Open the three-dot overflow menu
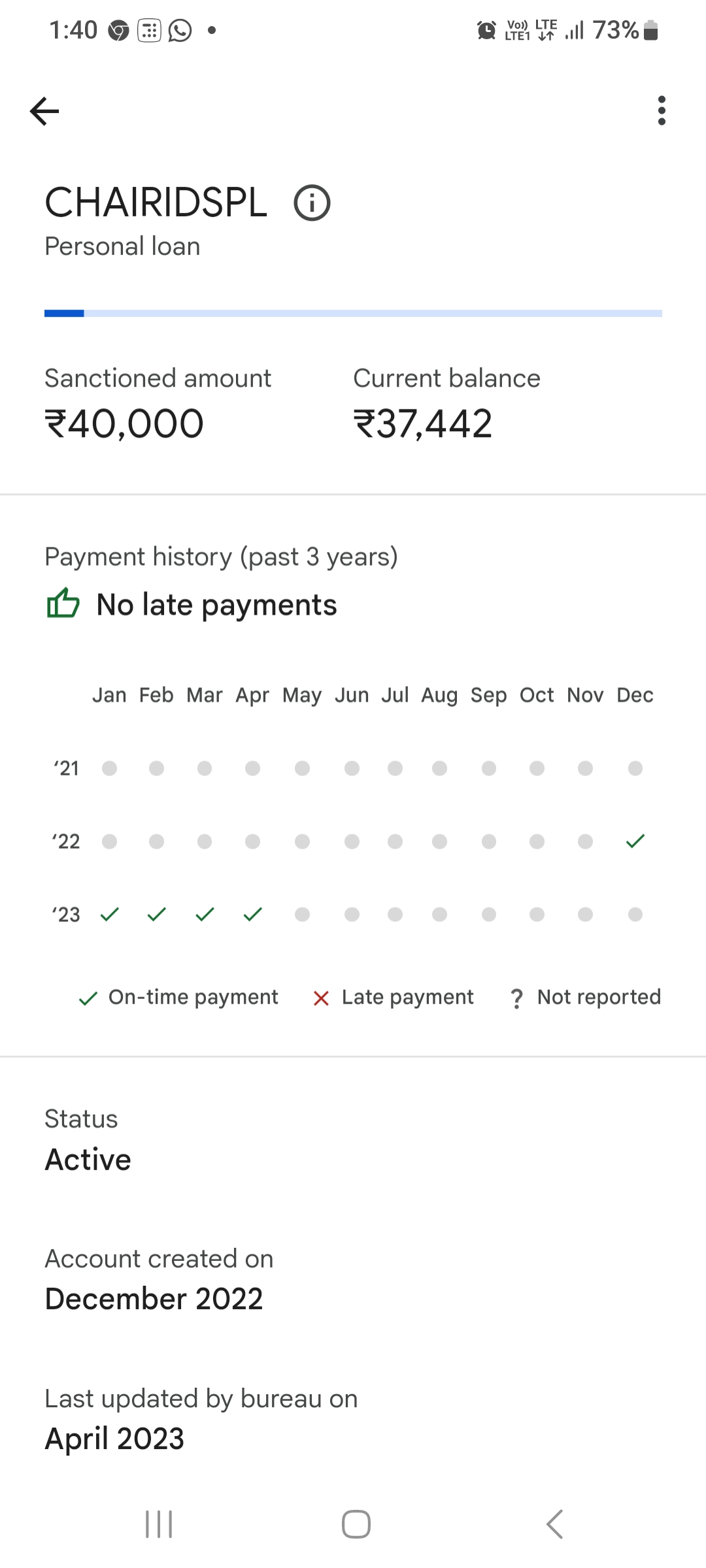 pos(662,111)
